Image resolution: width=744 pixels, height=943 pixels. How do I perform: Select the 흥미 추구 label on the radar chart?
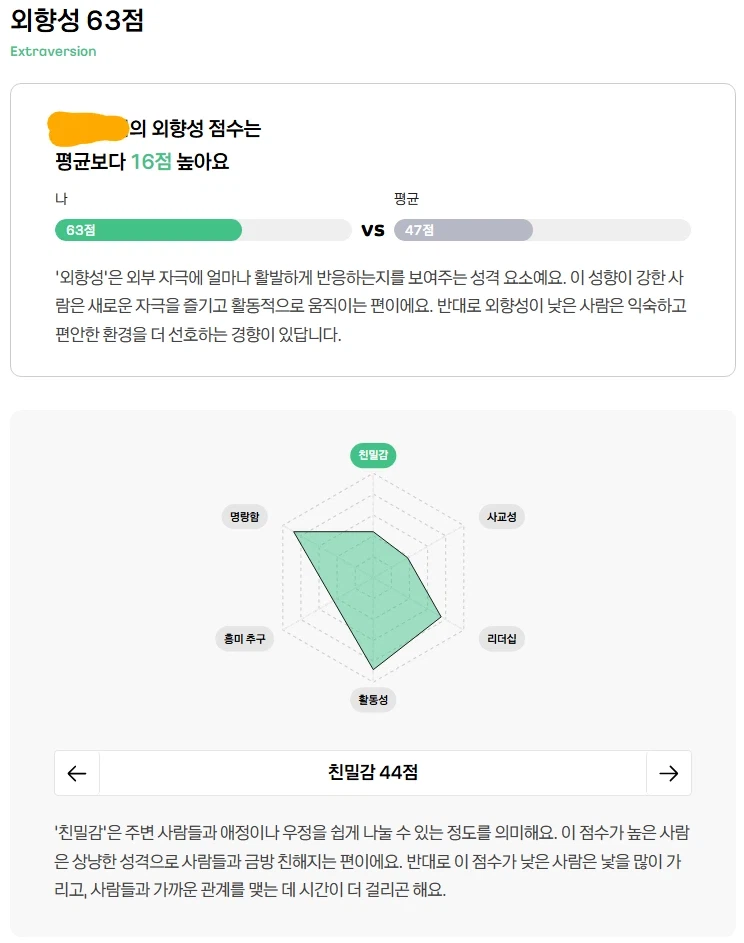(x=243, y=639)
